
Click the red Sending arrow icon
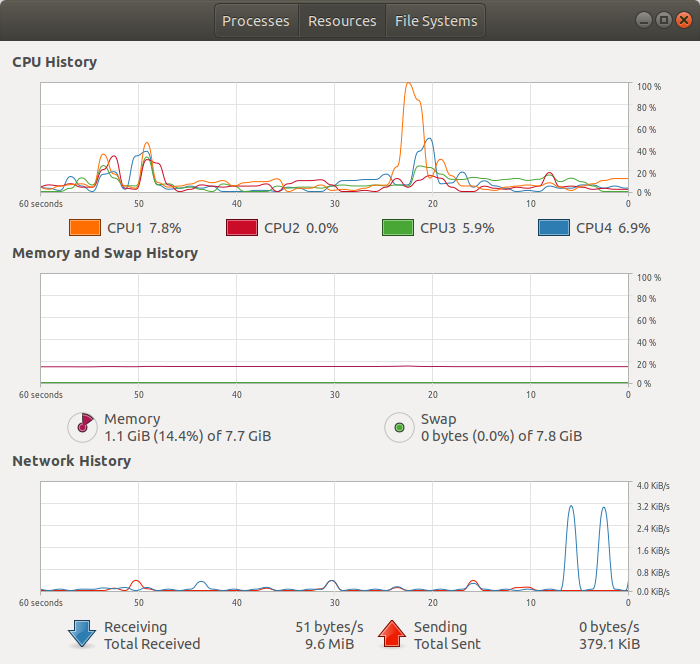392,634
